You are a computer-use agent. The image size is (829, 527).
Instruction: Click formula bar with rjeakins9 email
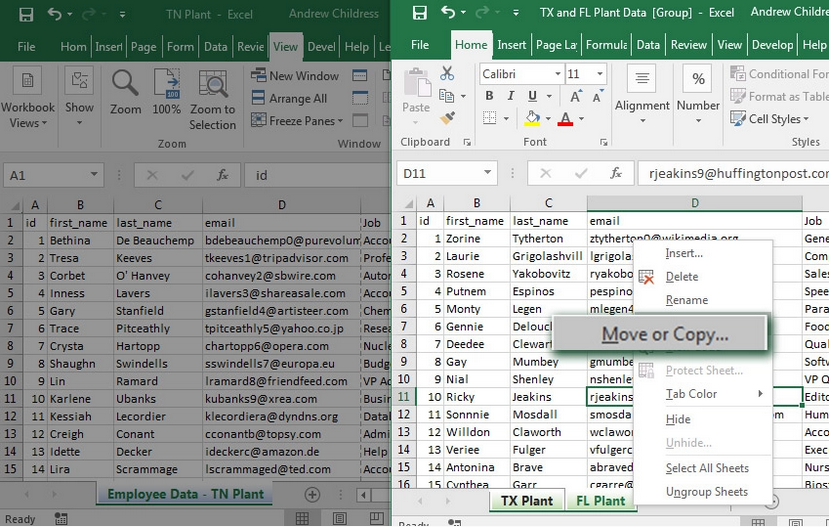(x=733, y=173)
